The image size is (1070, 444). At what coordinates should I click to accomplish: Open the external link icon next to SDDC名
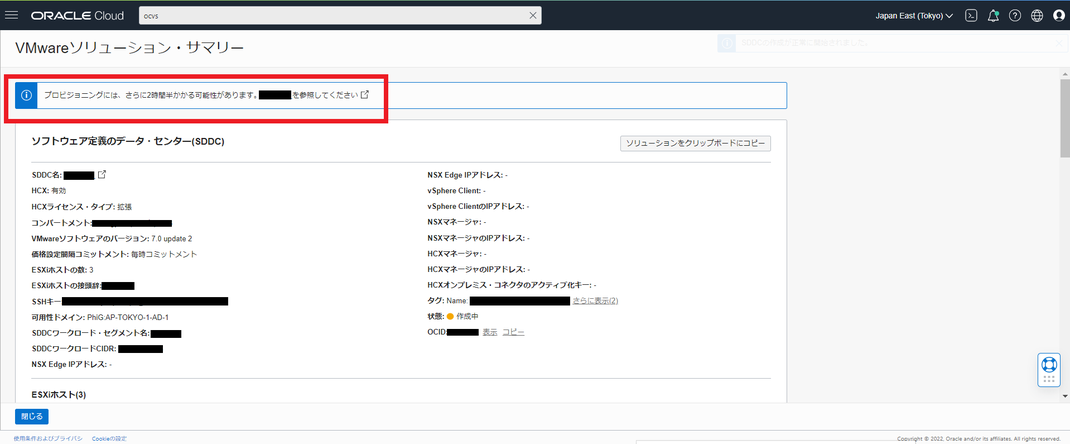coord(102,175)
